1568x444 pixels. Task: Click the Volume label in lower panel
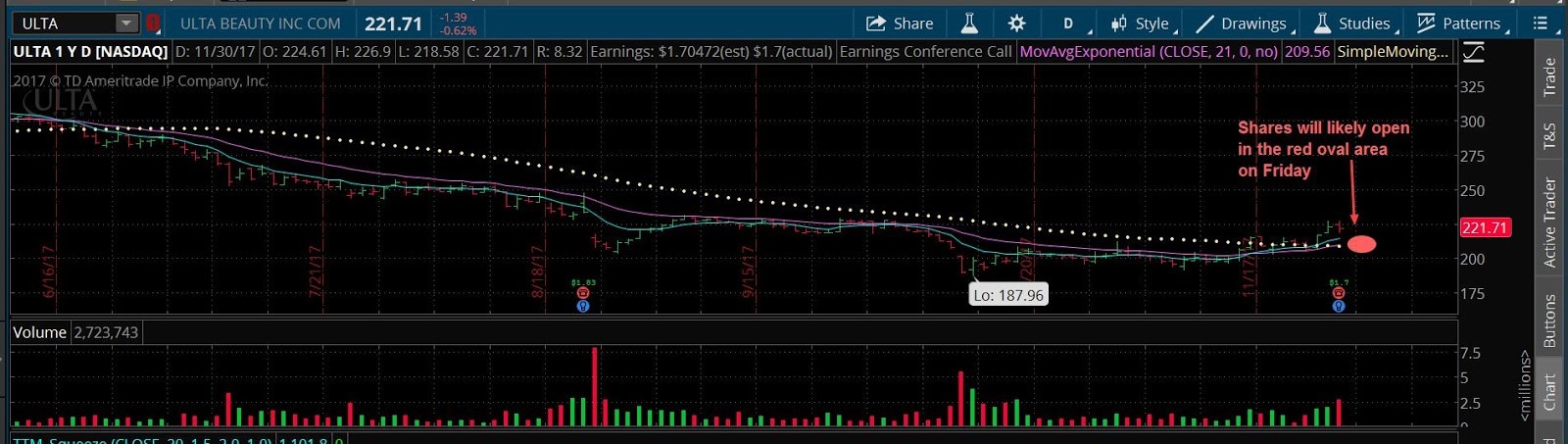pyautogui.click(x=39, y=332)
